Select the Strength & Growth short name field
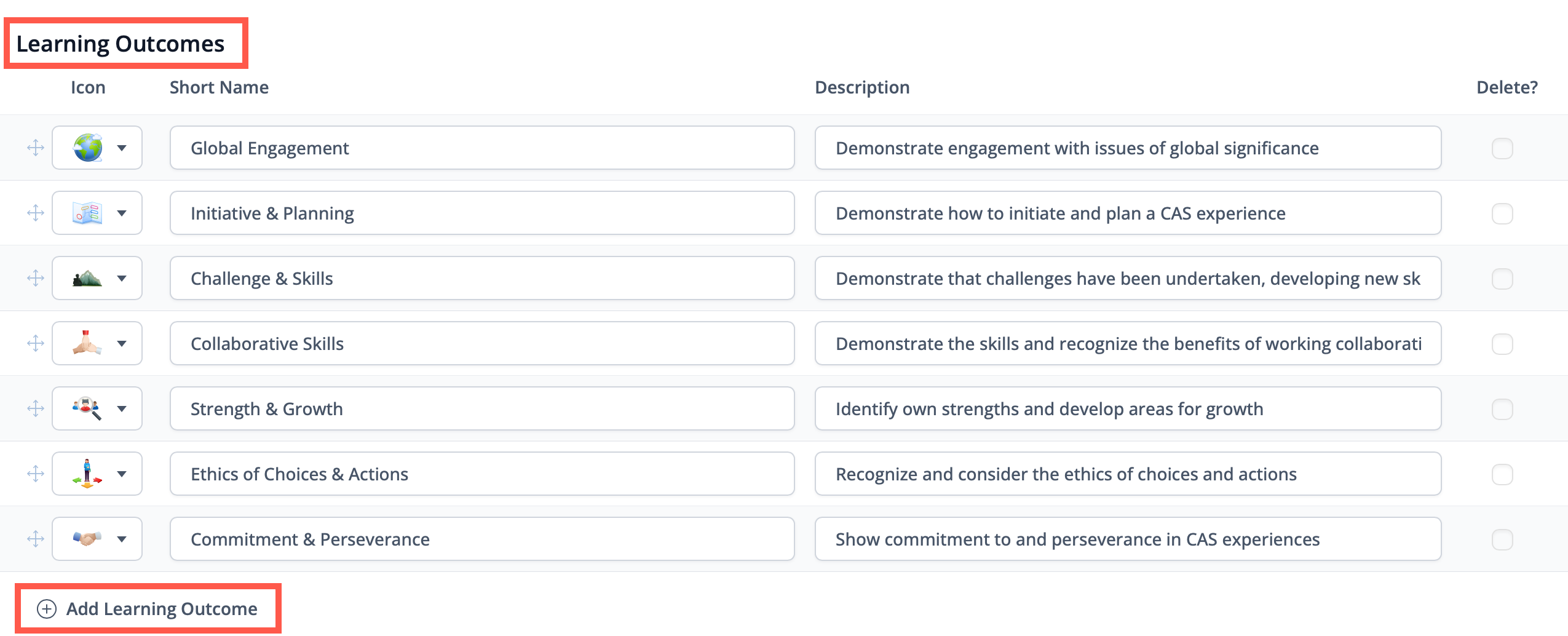Screen dimensions: 1568x636 pos(482,408)
